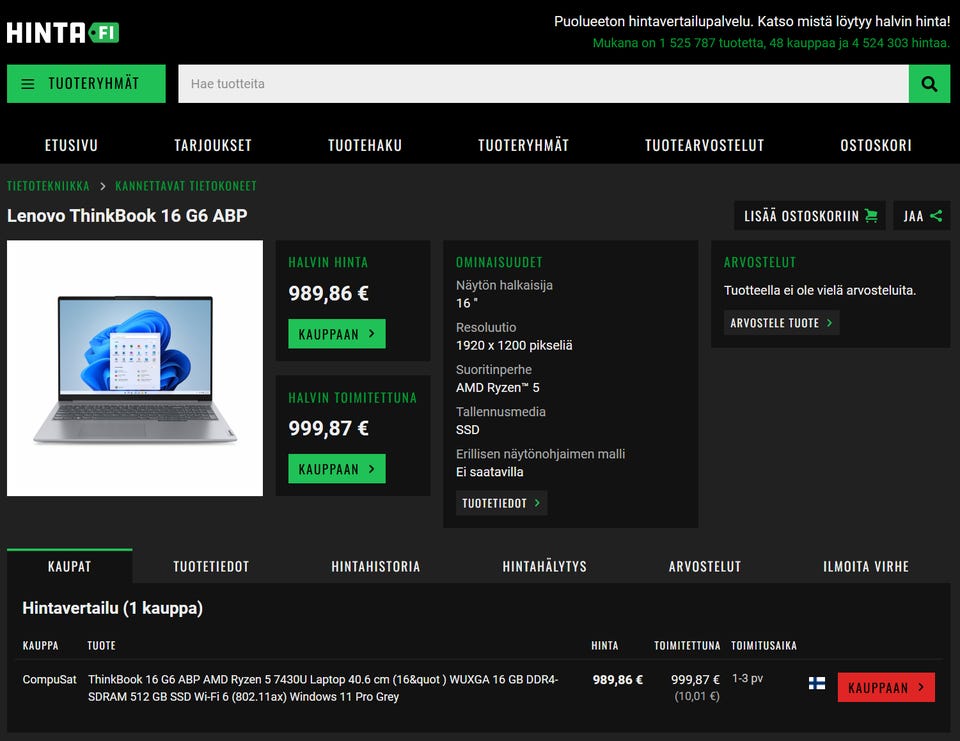Click the Lenovo ThinkBook 16 G6 ABP title
The width and height of the screenshot is (960, 741).
click(x=127, y=216)
